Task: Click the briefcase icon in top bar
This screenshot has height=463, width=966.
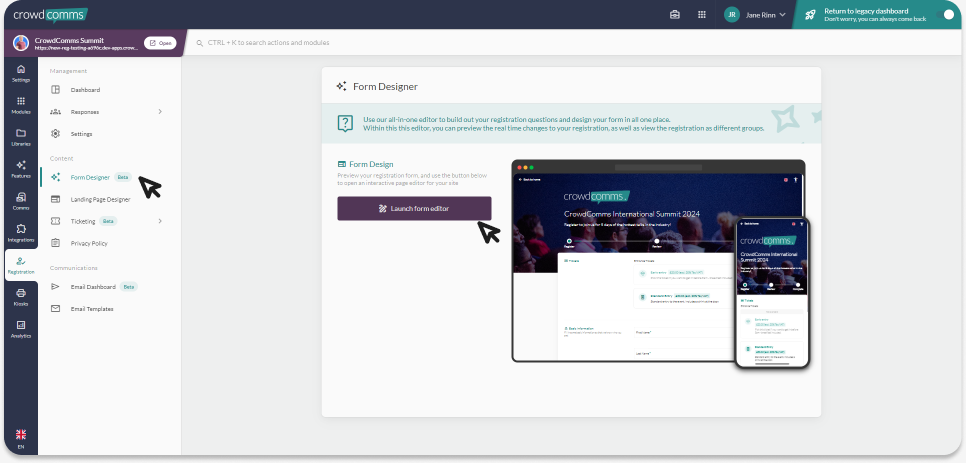Action: [x=675, y=15]
